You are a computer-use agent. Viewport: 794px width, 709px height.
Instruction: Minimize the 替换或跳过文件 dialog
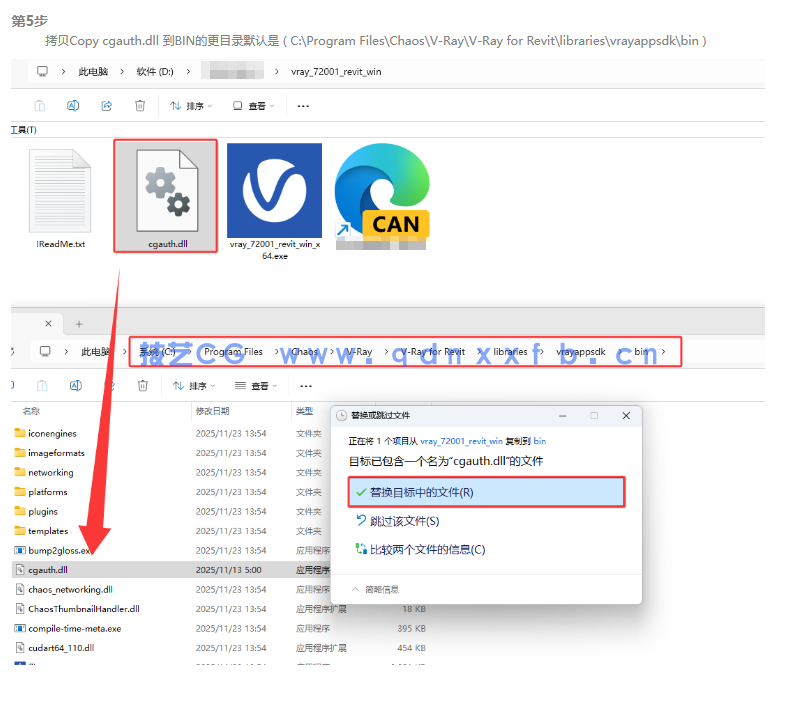562,415
